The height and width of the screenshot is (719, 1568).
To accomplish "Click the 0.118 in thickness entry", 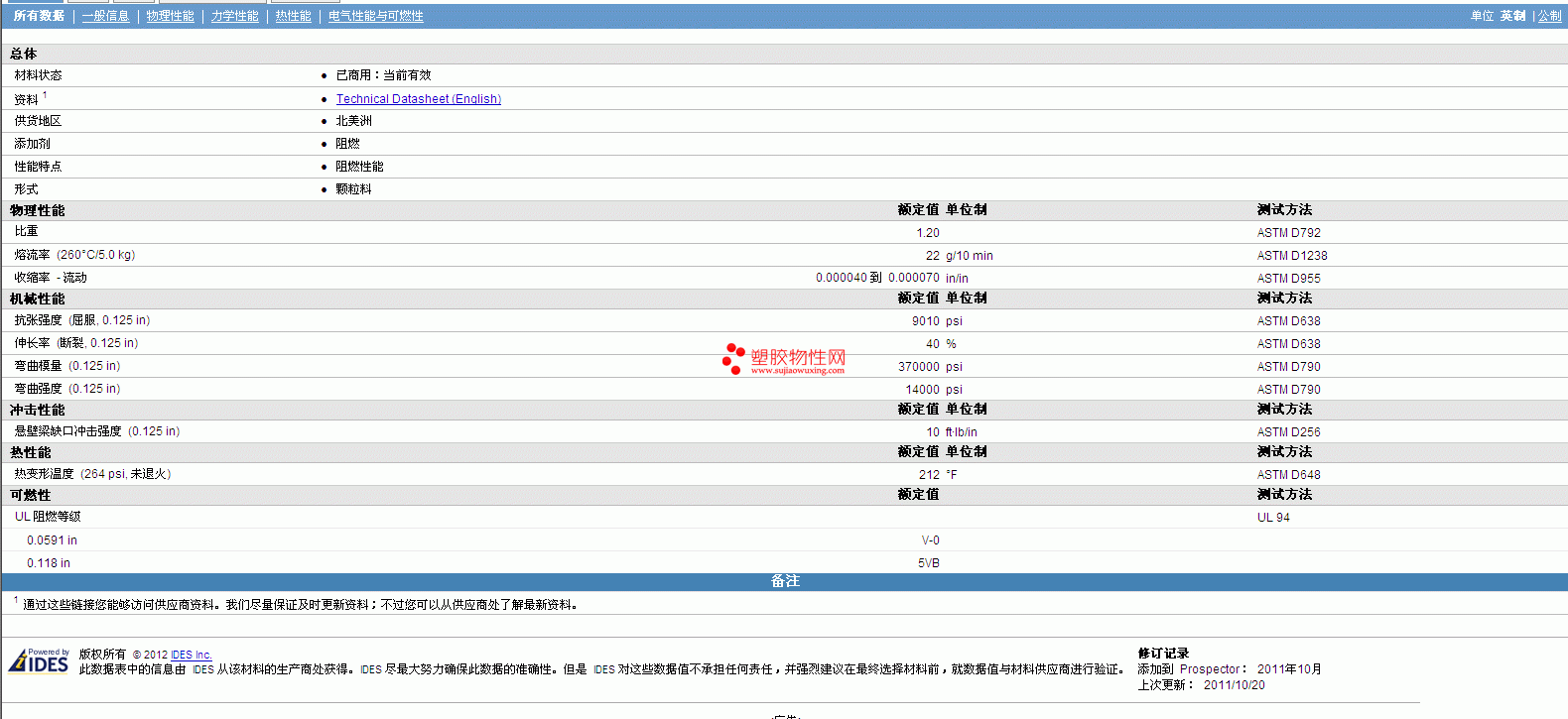I will point(49,563).
